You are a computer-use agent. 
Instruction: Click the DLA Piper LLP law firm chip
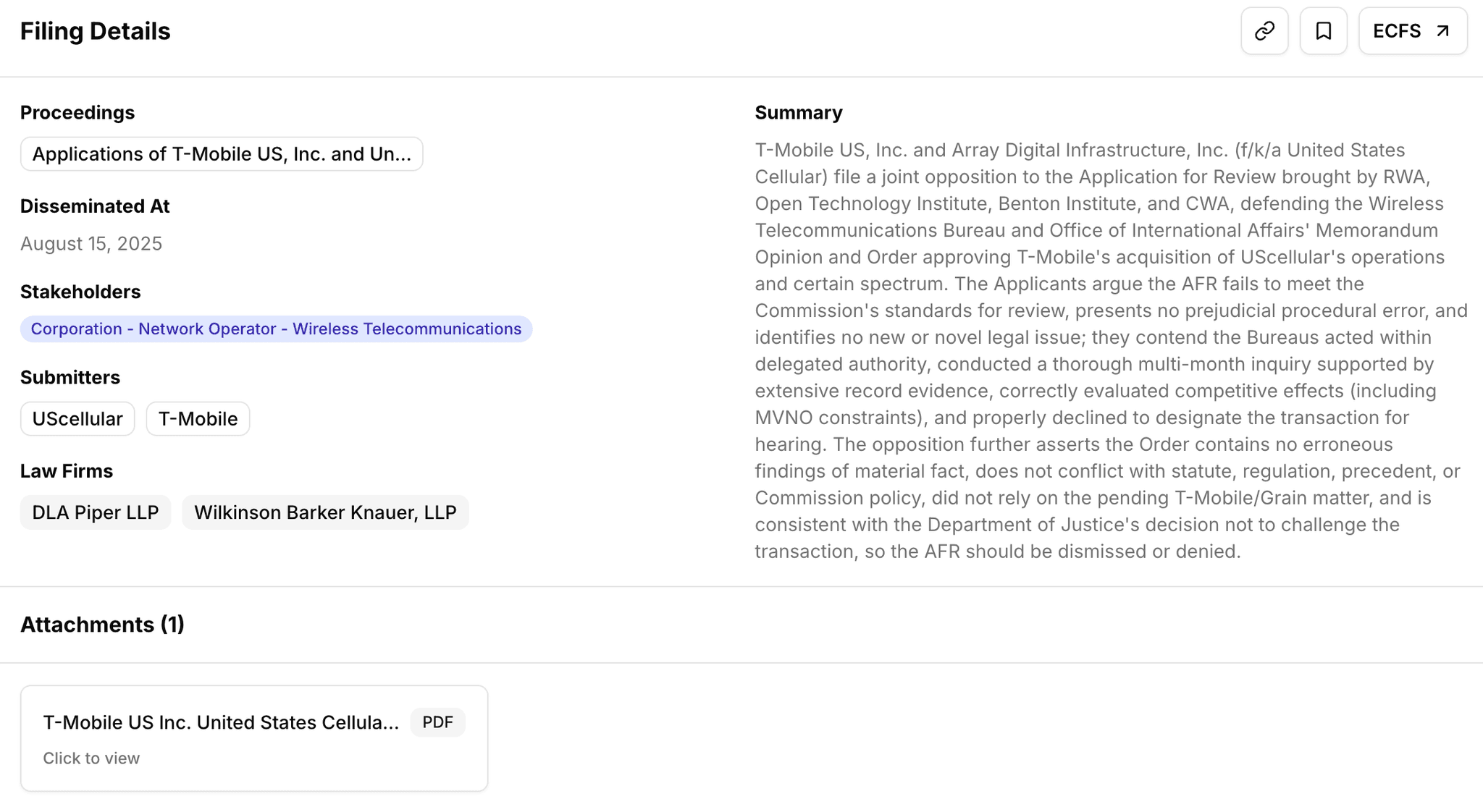pyautogui.click(x=95, y=512)
